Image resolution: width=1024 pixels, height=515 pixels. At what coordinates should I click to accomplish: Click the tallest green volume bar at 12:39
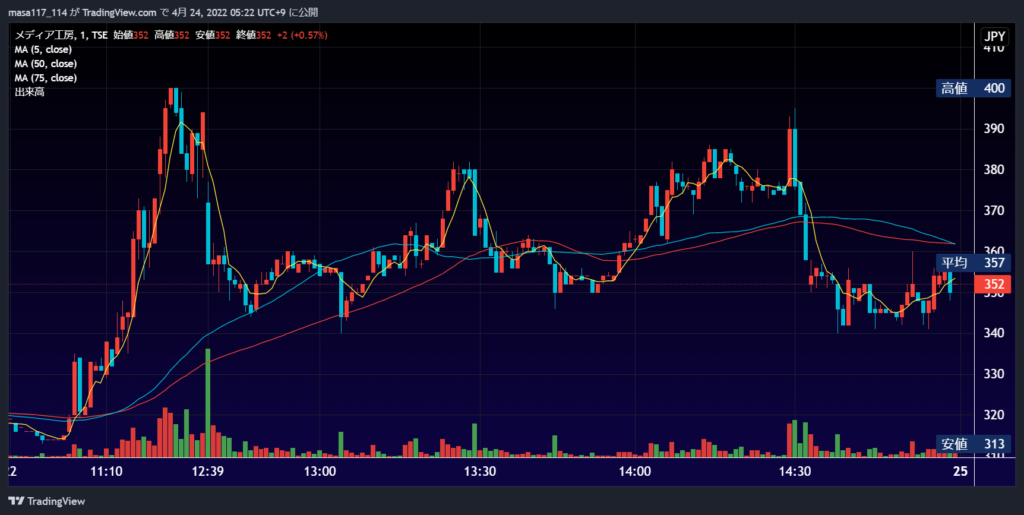click(x=208, y=403)
